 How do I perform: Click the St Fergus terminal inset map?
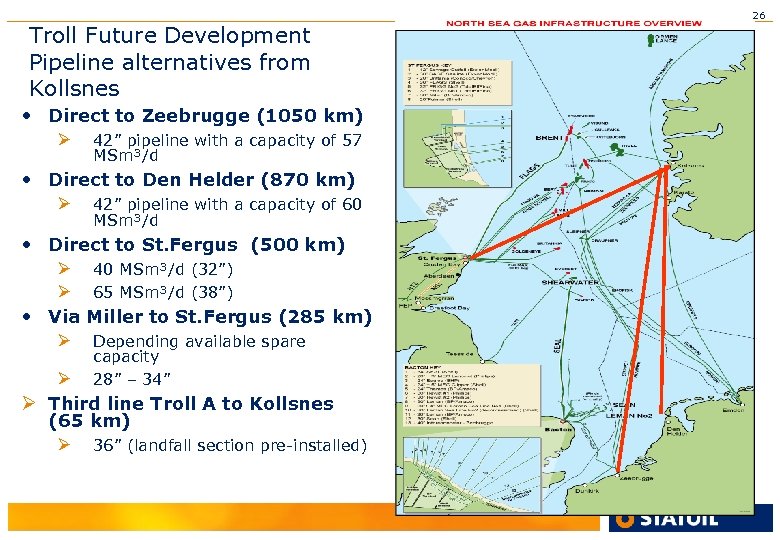point(457,148)
